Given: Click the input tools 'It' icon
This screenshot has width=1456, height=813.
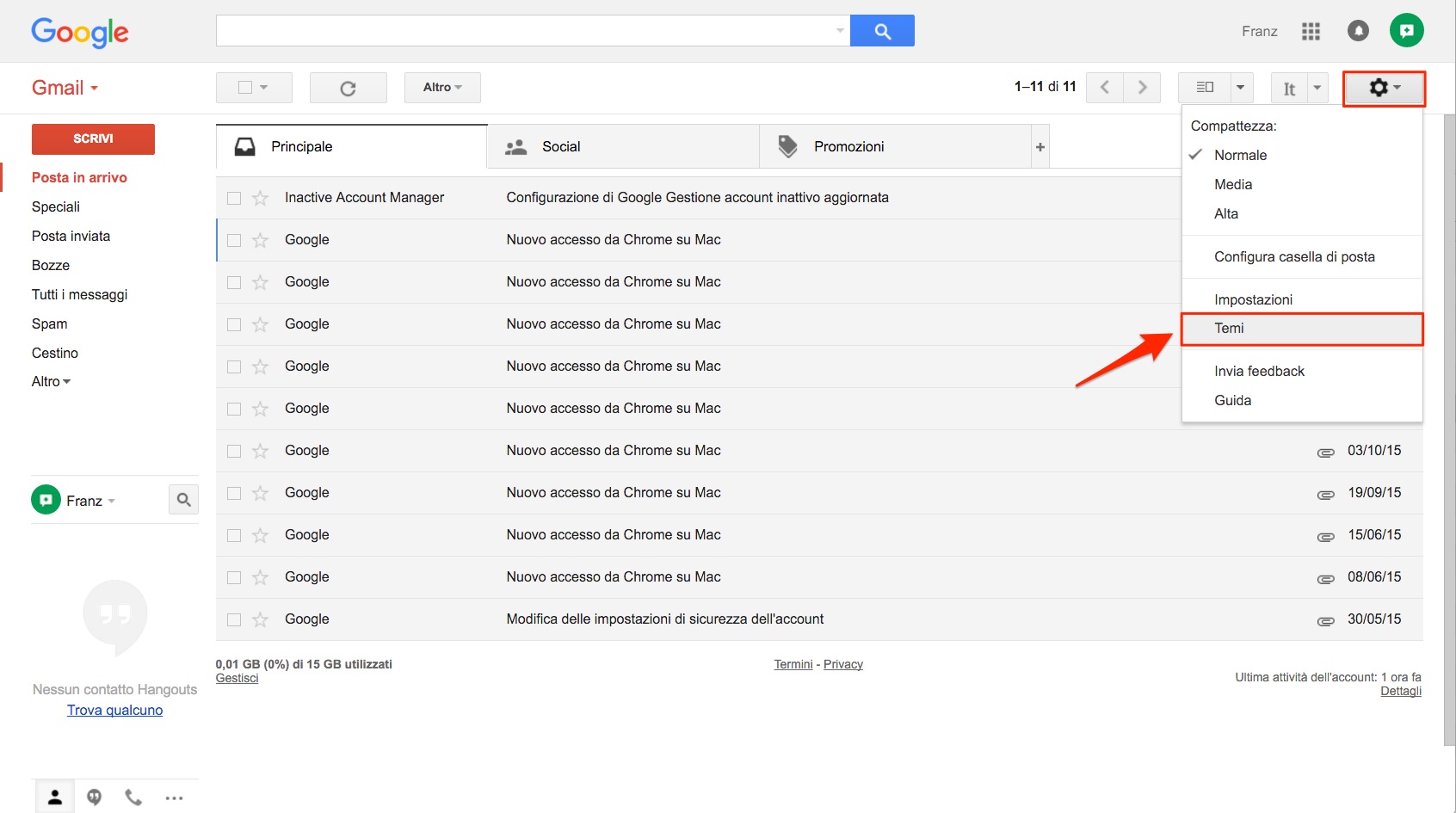Looking at the screenshot, I should coord(1289,88).
